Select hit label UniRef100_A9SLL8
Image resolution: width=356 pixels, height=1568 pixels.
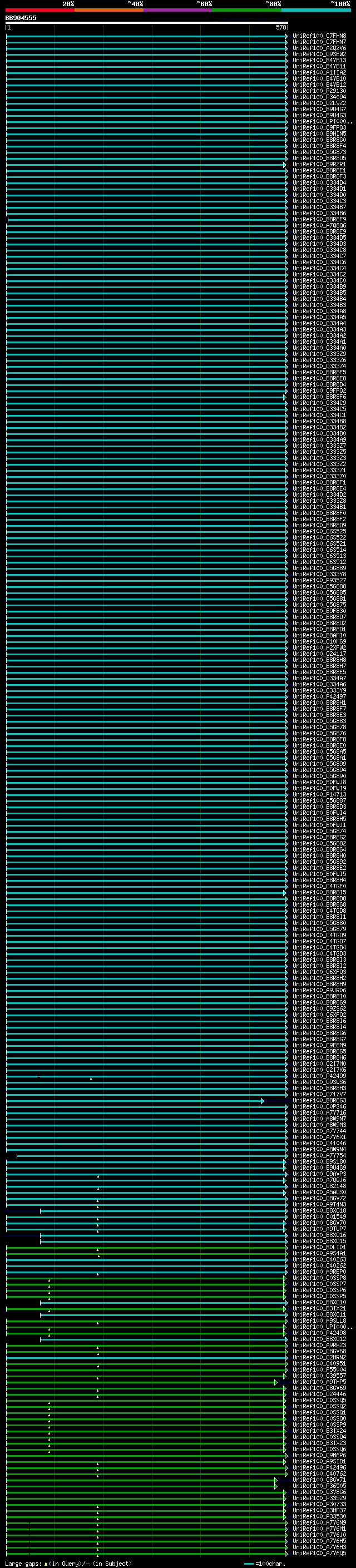(319, 1320)
